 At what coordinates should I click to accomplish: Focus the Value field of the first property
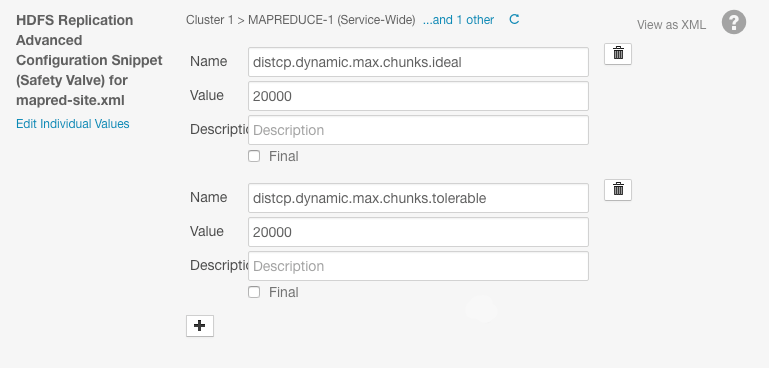(x=418, y=96)
